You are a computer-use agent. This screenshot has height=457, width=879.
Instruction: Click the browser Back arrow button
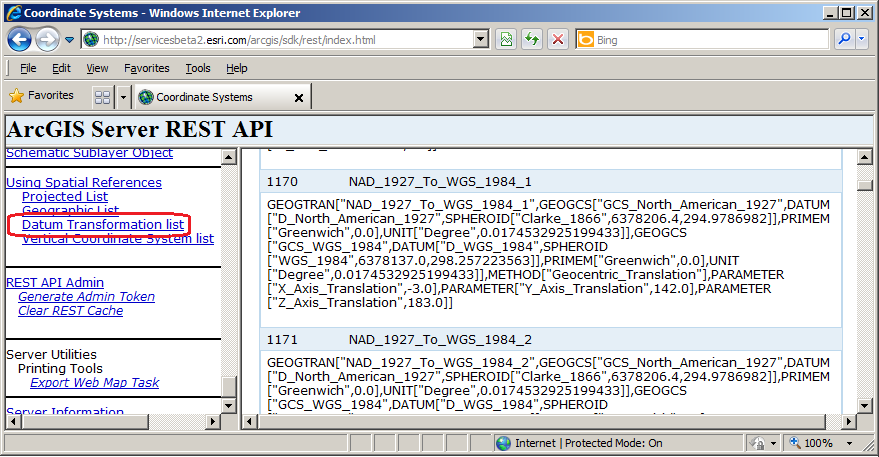coord(20,40)
